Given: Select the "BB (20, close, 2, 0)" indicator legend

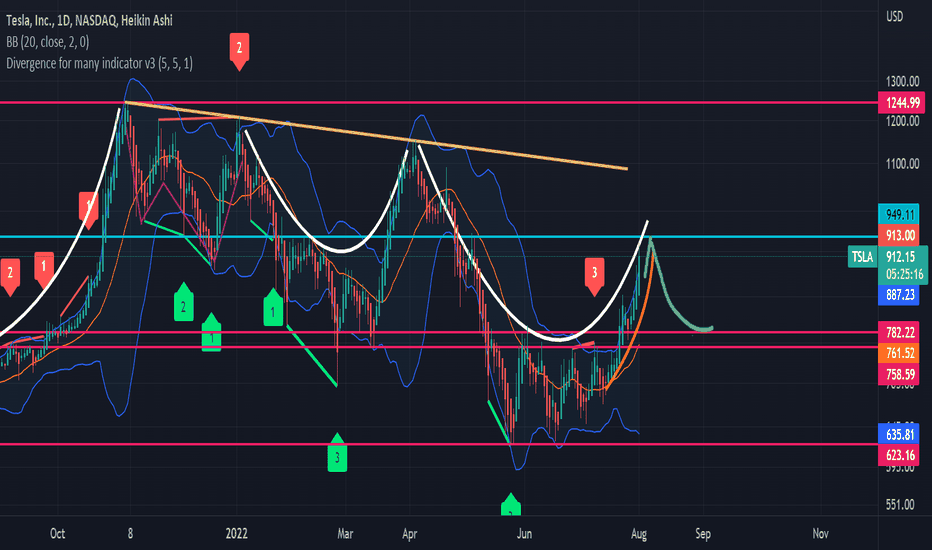Looking at the screenshot, I should [x=48, y=42].
